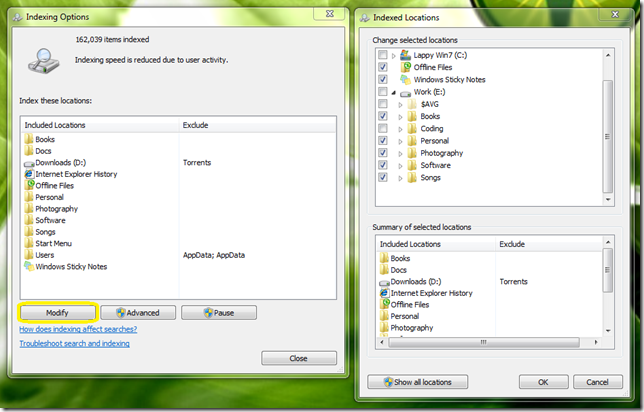Click Close in the Indexing Options window
Image resolution: width=644 pixels, height=412 pixels.
click(299, 358)
